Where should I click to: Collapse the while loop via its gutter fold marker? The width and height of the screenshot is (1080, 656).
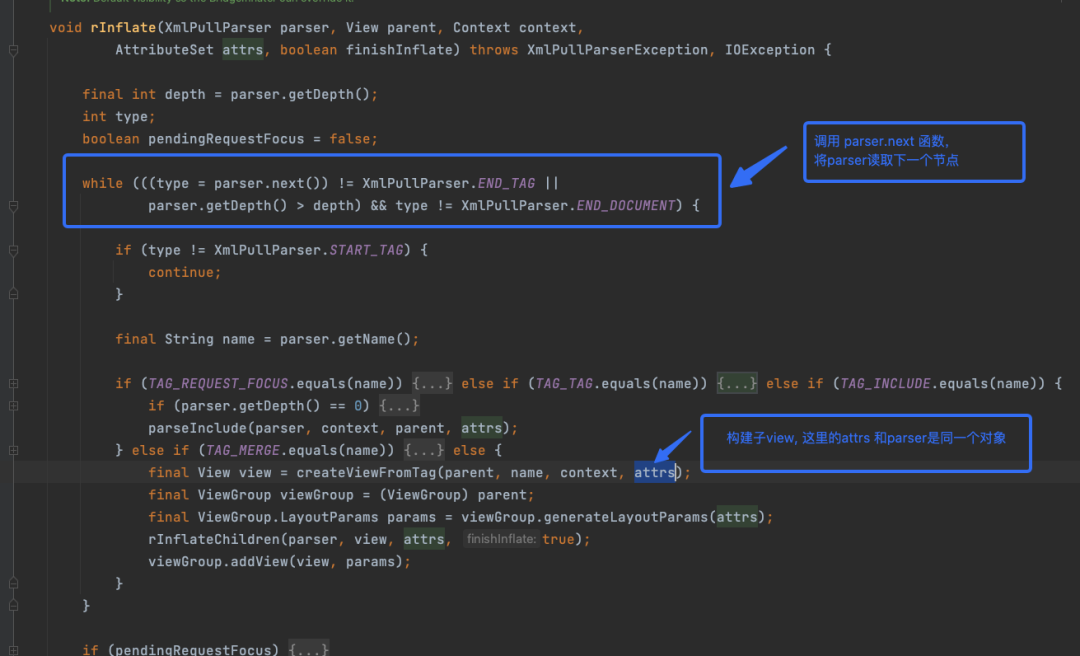[13, 206]
